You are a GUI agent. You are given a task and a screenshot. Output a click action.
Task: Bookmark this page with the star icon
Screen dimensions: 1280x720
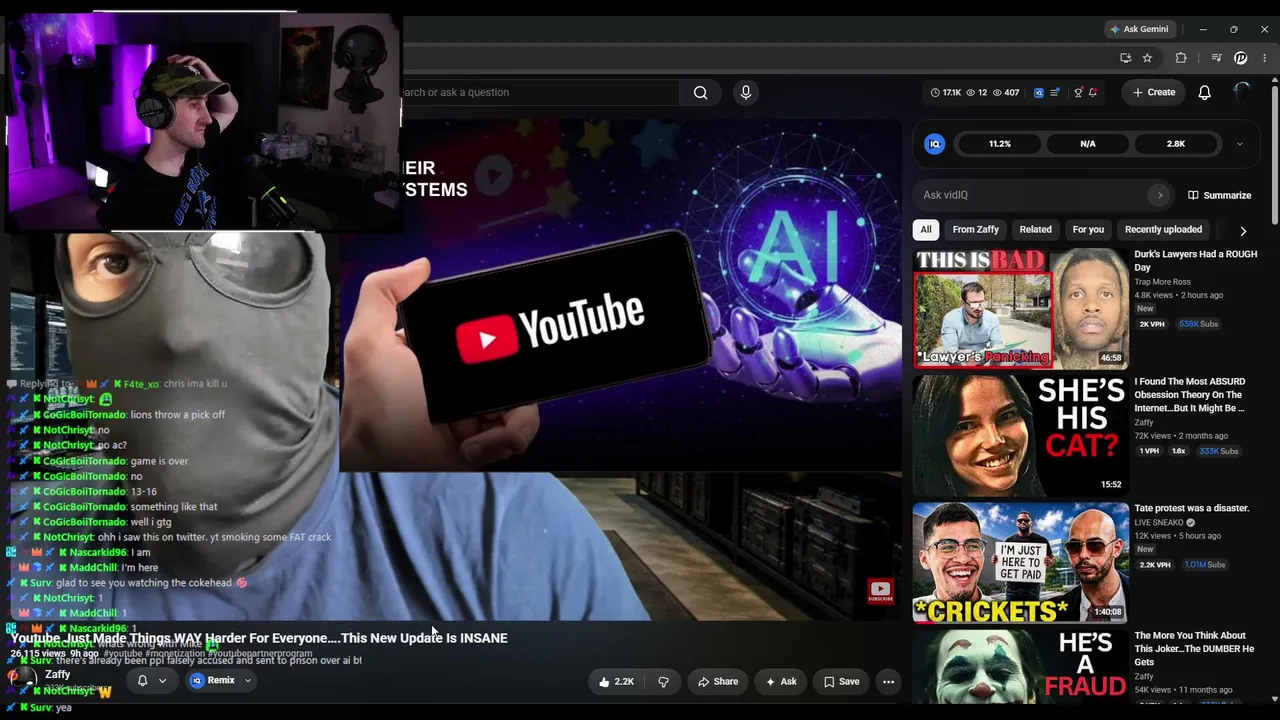click(x=1147, y=58)
